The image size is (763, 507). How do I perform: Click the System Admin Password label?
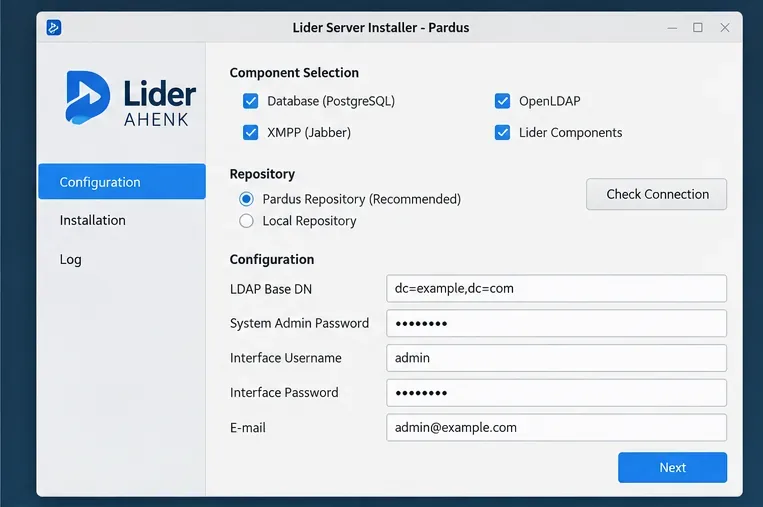tap(299, 324)
